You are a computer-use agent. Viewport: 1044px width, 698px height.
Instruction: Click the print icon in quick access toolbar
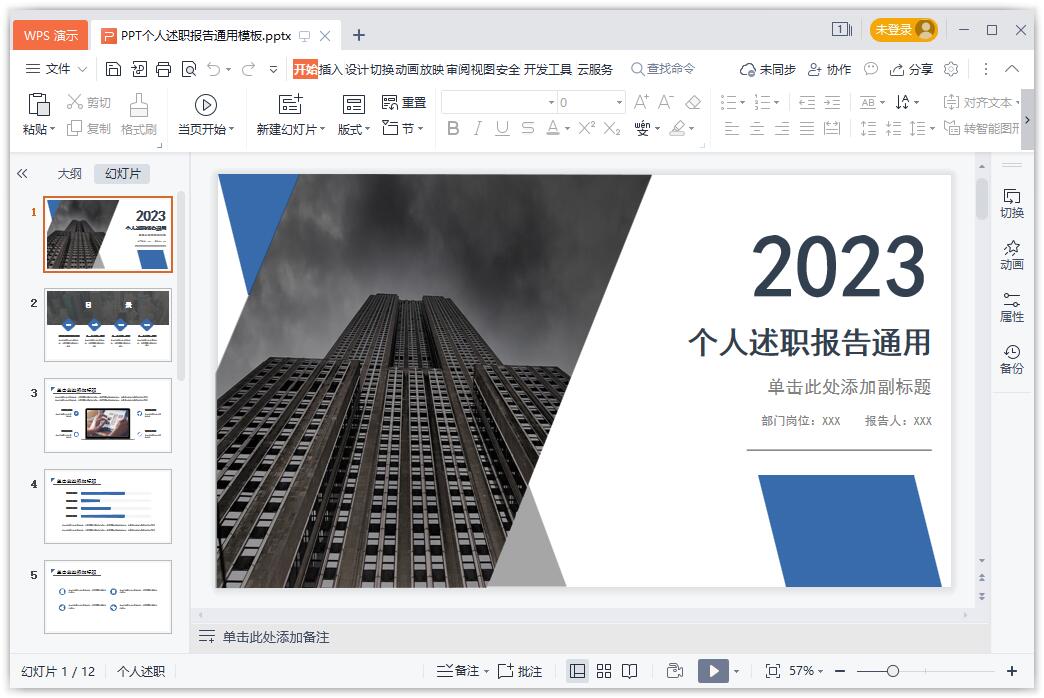coord(163,69)
